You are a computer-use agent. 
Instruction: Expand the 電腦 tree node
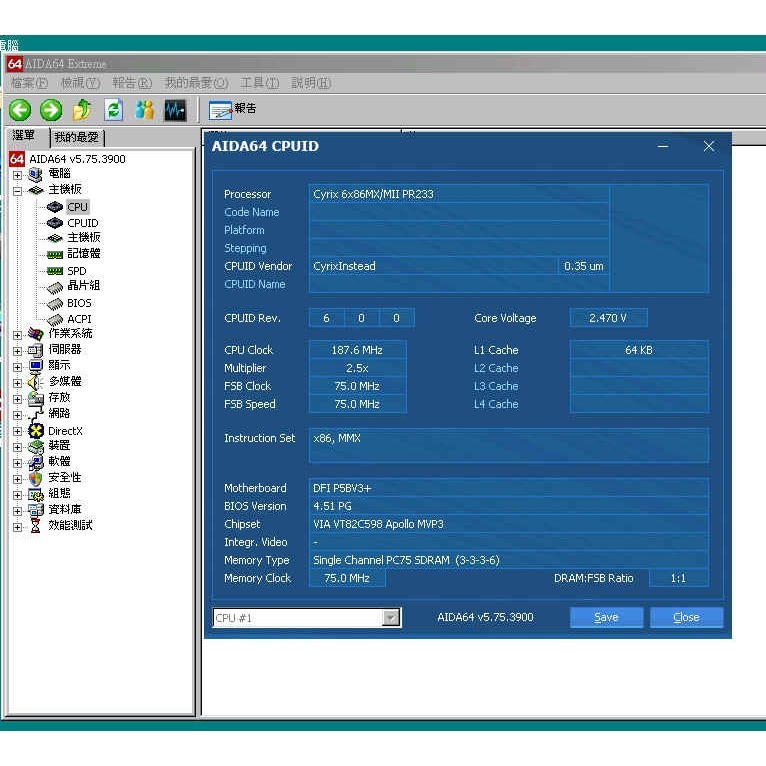(x=18, y=175)
